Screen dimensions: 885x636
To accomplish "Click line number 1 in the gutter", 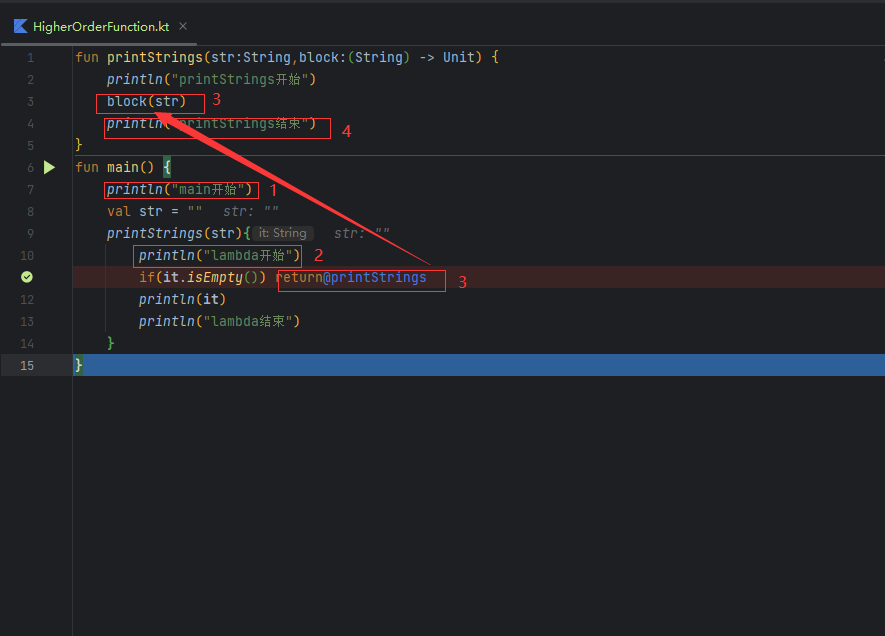I will point(30,58).
